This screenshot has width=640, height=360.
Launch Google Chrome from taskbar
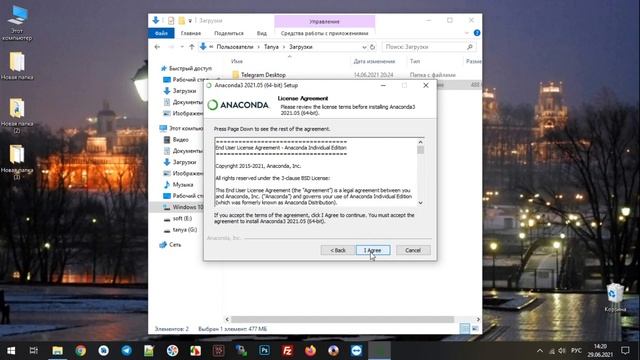(x=81, y=351)
